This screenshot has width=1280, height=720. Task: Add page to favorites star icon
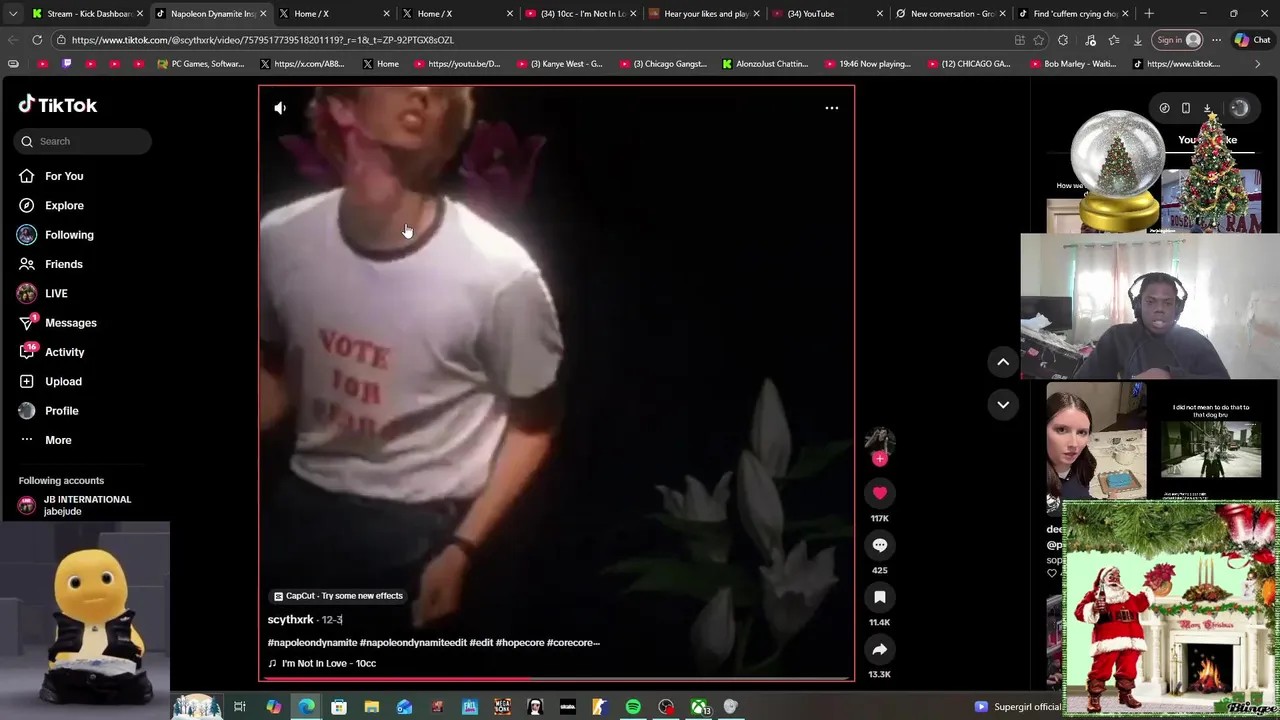point(1039,40)
